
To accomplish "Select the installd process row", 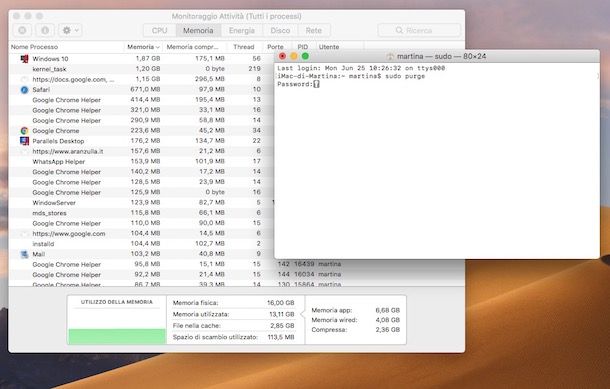I will pos(142,244).
